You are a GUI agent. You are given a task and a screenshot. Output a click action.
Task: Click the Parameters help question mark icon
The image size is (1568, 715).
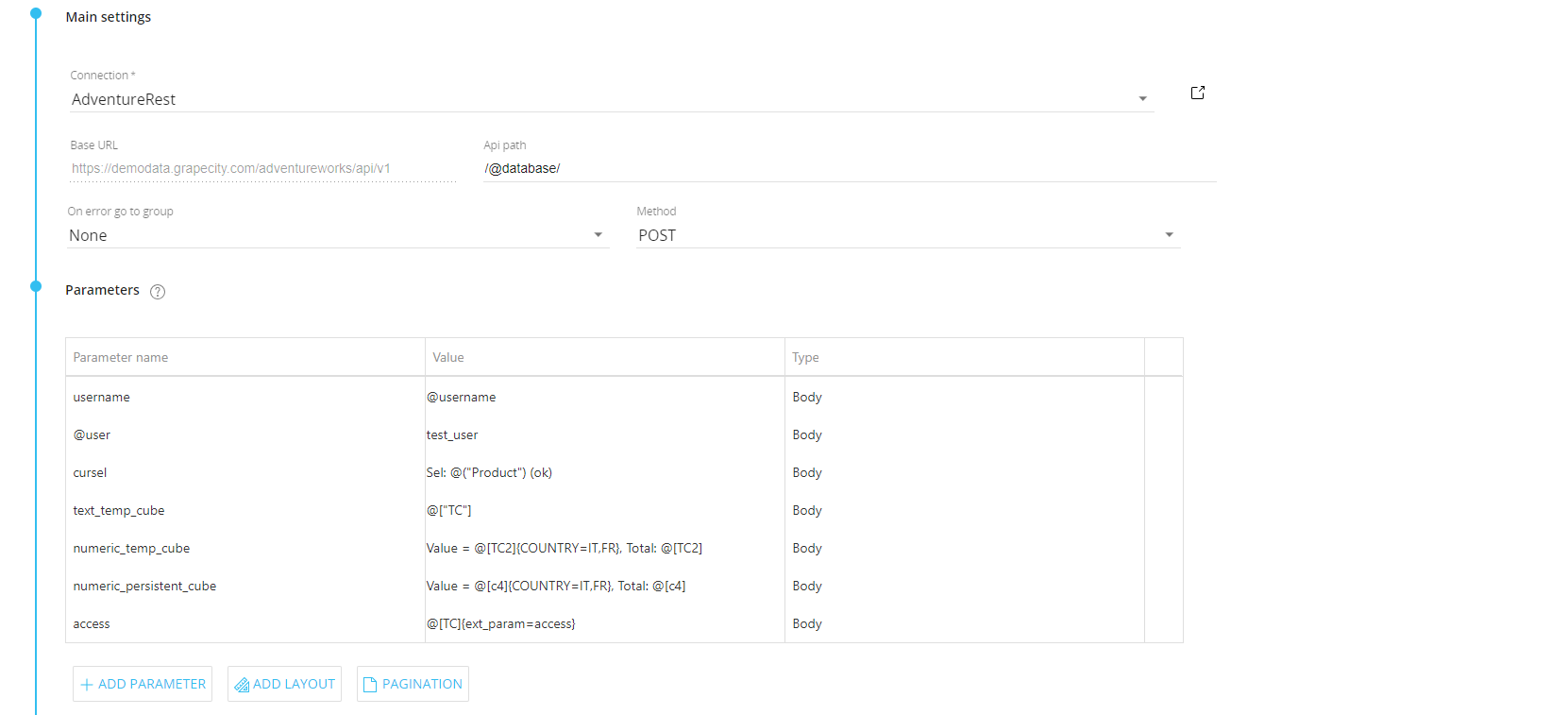(158, 292)
